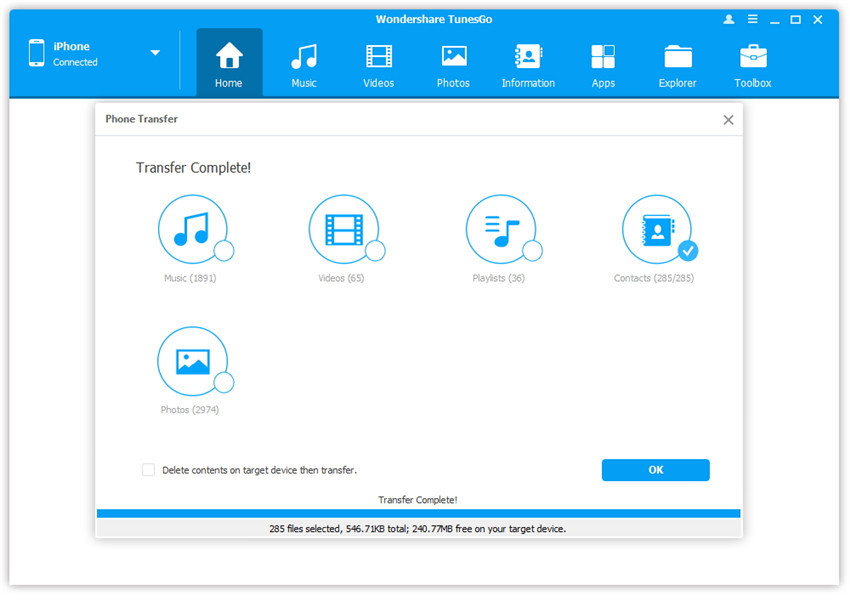Enable Delete contents on target device checkbox
Viewport: 850px width, 595px height.
tap(149, 469)
